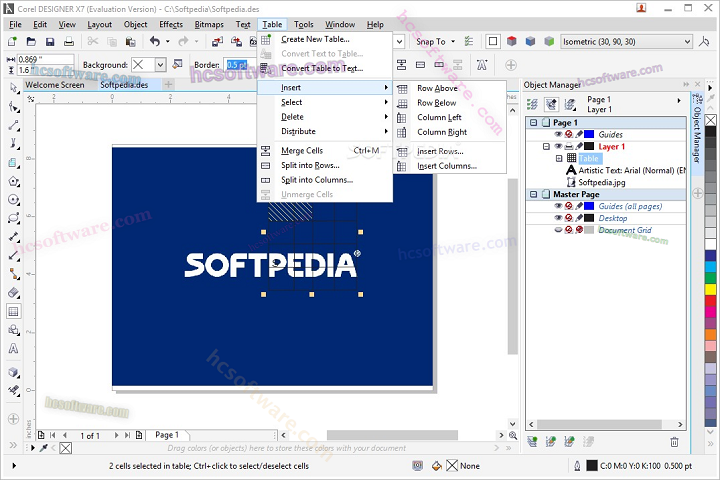Image resolution: width=720 pixels, height=480 pixels.
Task: Switch to the Welcome Screen tab
Action: [x=55, y=85]
